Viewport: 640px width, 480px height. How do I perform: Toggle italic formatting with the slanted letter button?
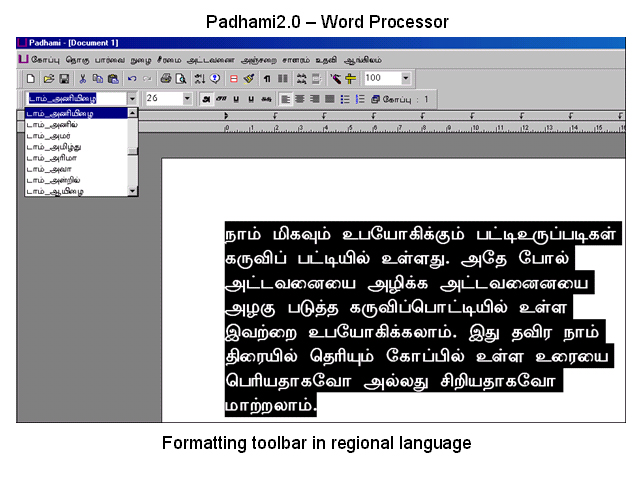pos(222,99)
